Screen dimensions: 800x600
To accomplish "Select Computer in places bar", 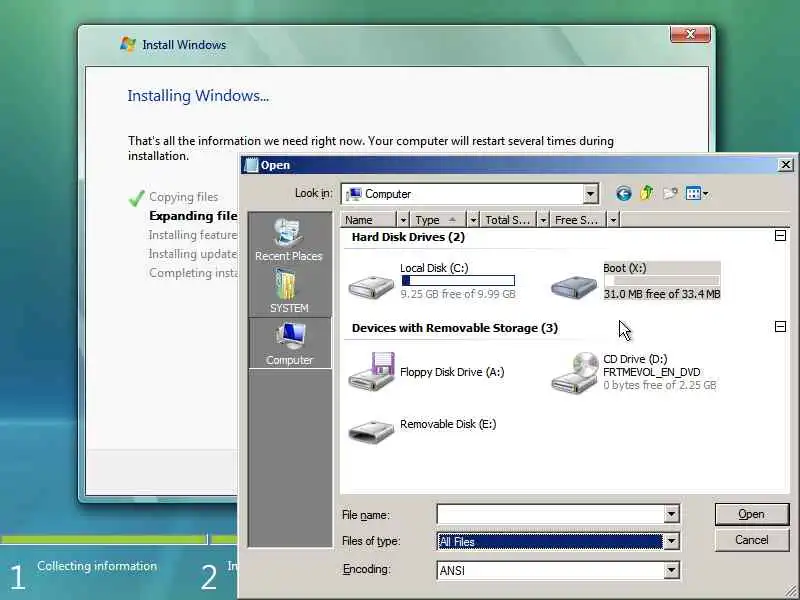I will [289, 344].
